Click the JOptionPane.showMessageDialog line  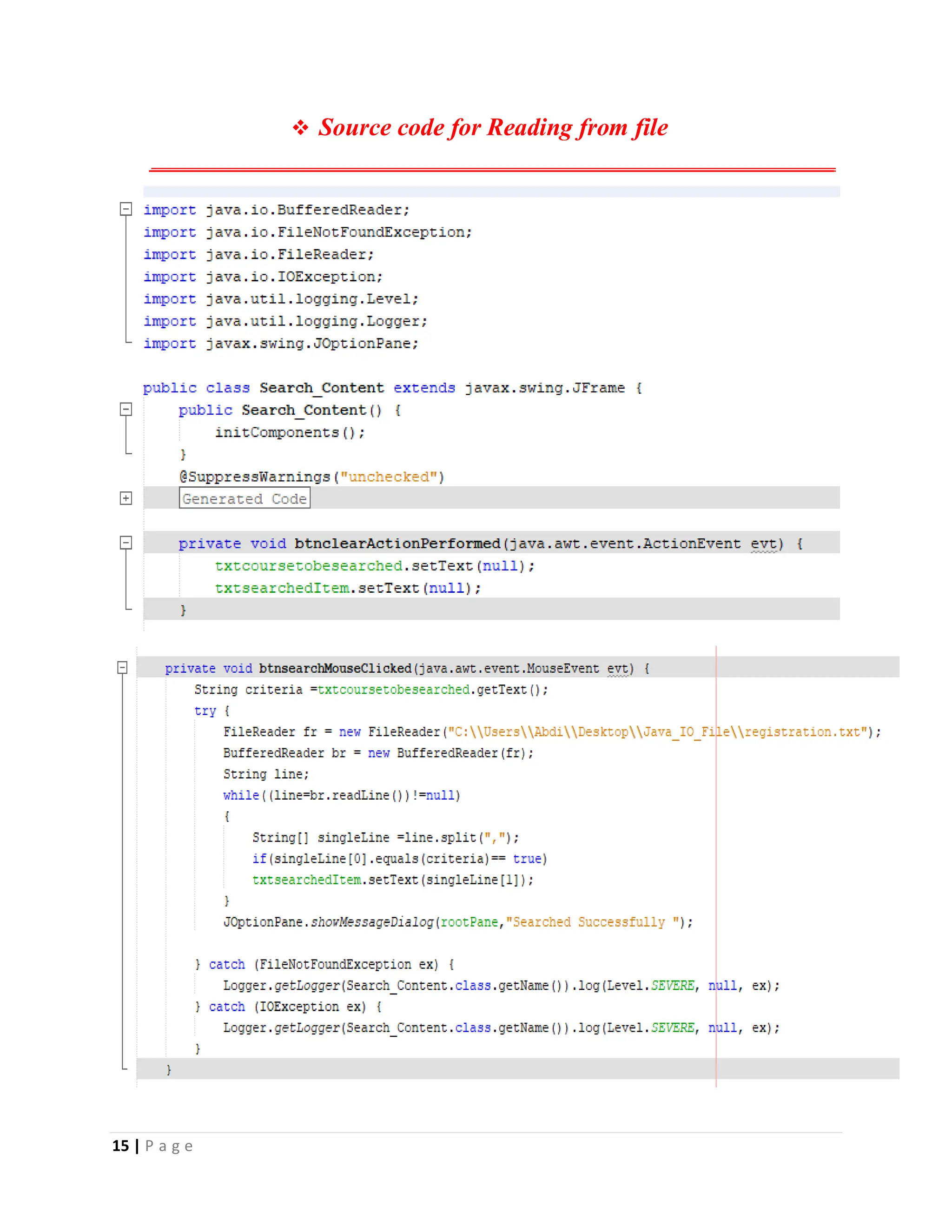click(x=458, y=922)
